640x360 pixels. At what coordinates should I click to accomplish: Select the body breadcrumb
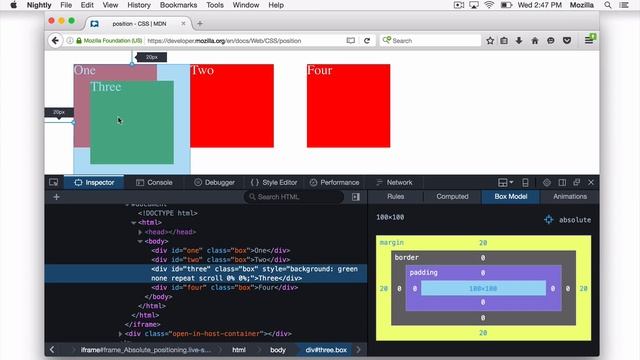click(x=278, y=350)
